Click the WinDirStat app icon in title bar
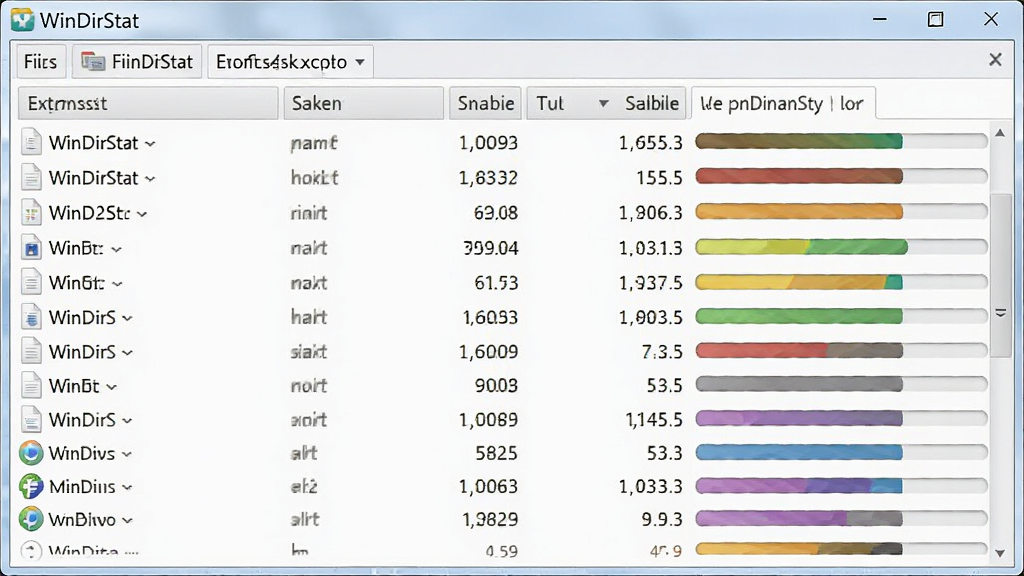The image size is (1024, 576). (22, 20)
